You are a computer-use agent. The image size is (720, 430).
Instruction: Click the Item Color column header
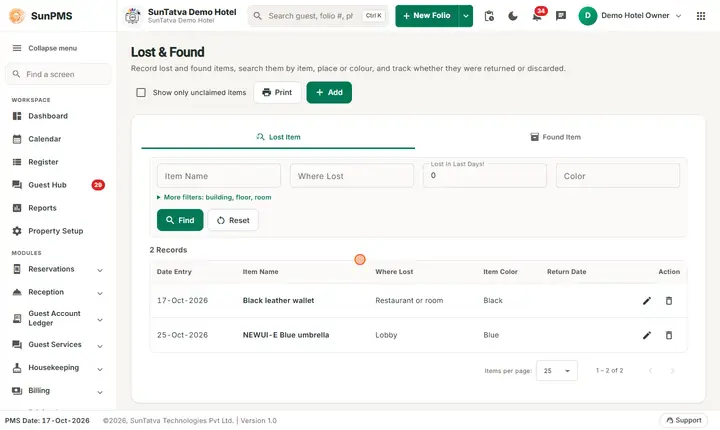coord(500,272)
